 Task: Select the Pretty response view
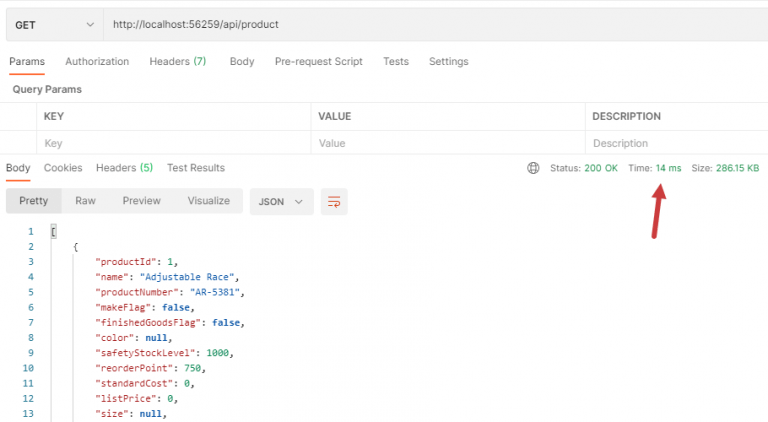(x=34, y=201)
